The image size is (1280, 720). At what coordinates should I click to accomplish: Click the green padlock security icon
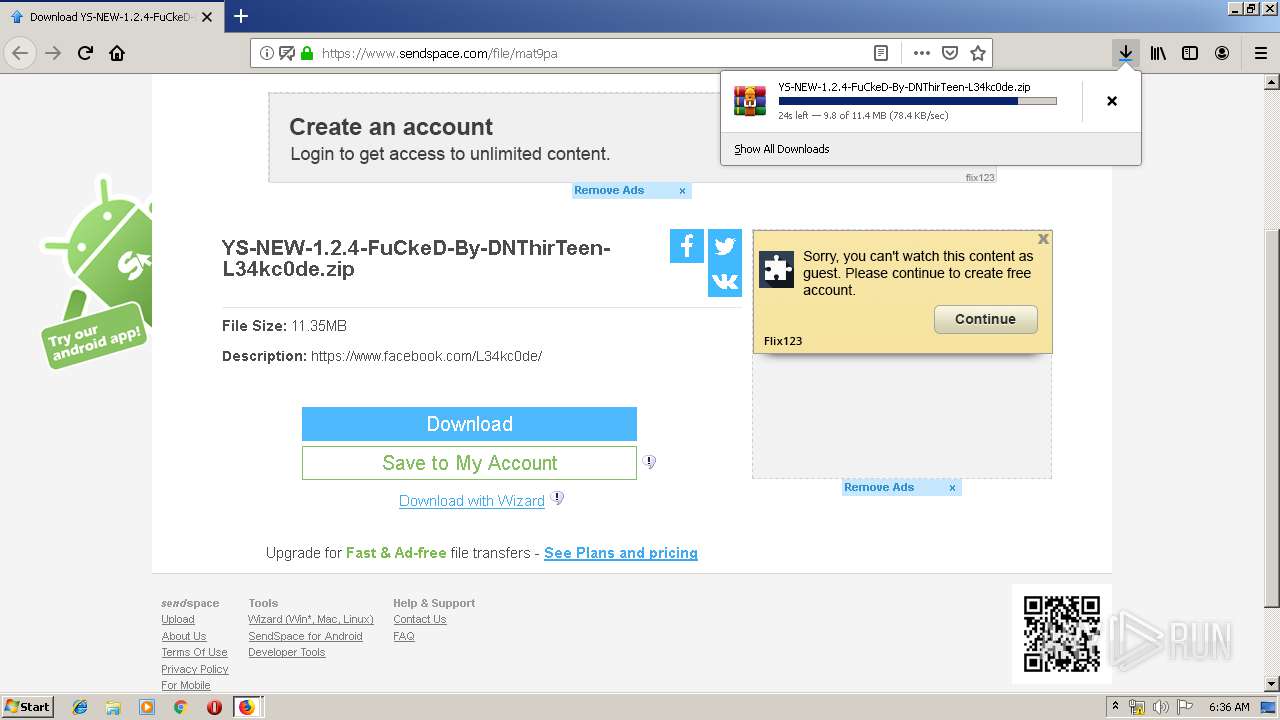coord(307,53)
